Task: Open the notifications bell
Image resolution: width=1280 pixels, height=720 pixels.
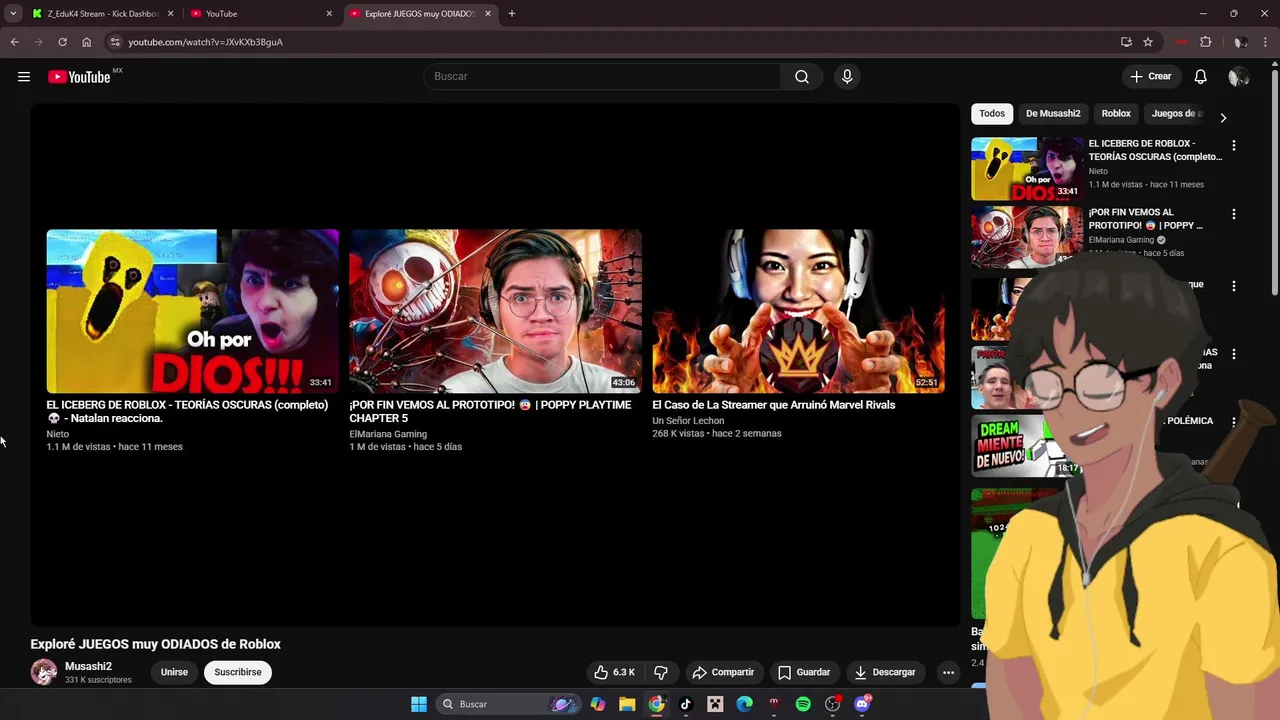Action: [x=1201, y=77]
